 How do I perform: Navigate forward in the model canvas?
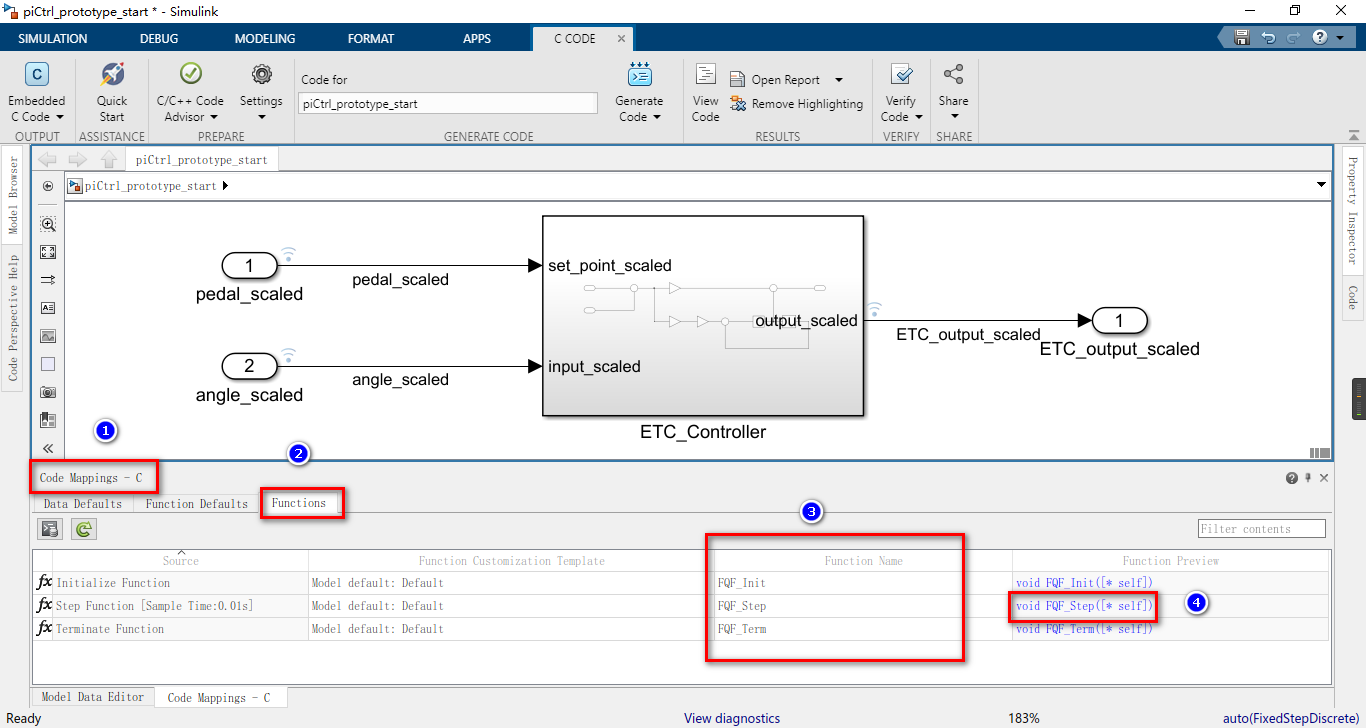point(77,159)
